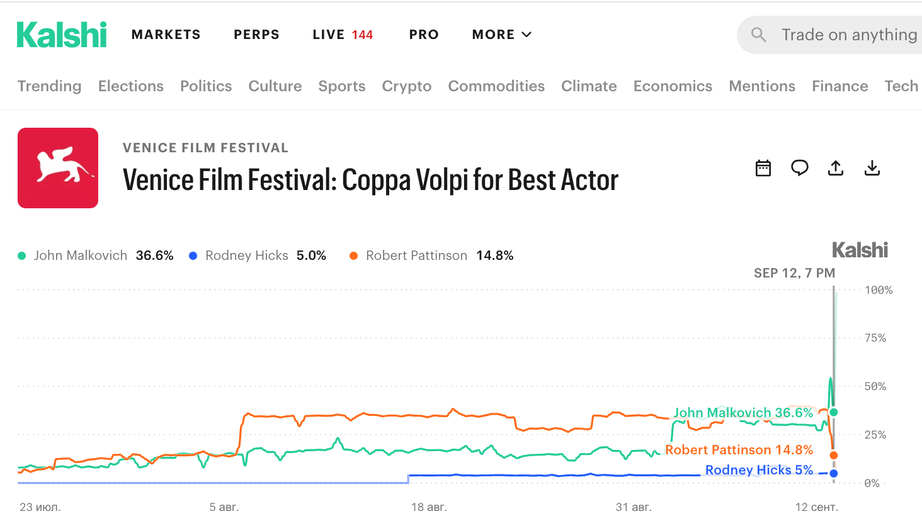The height and width of the screenshot is (521, 922).
Task: Switch to the Crypto category tab
Action: pos(406,86)
